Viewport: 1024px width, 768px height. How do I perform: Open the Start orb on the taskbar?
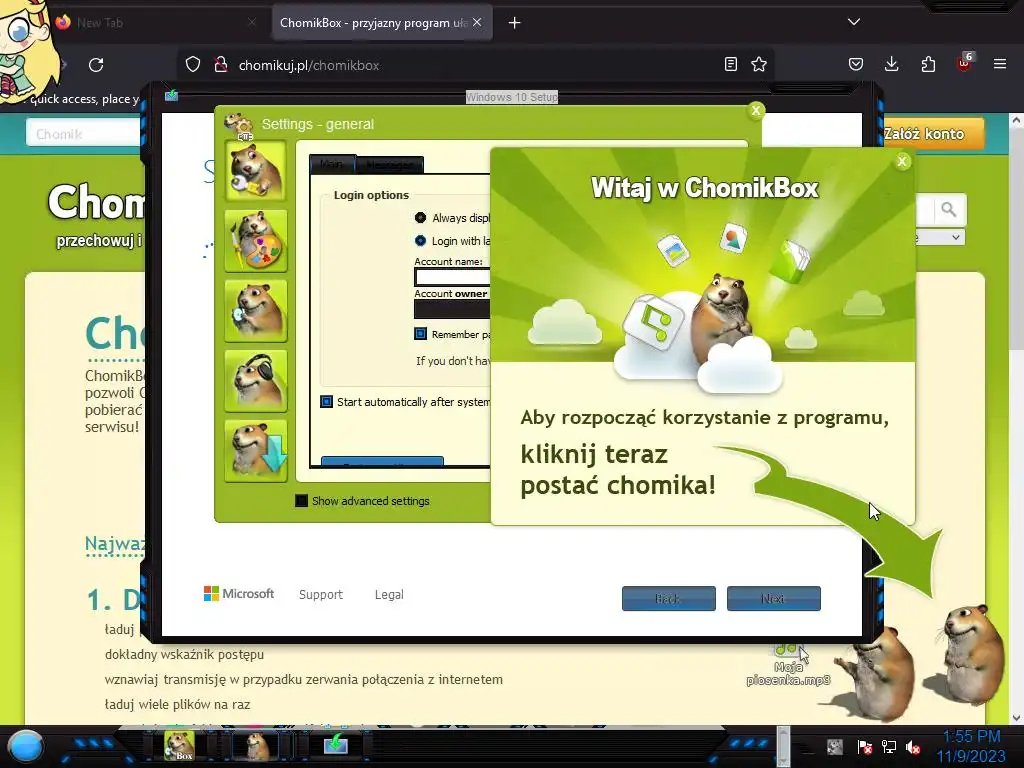pos(25,746)
